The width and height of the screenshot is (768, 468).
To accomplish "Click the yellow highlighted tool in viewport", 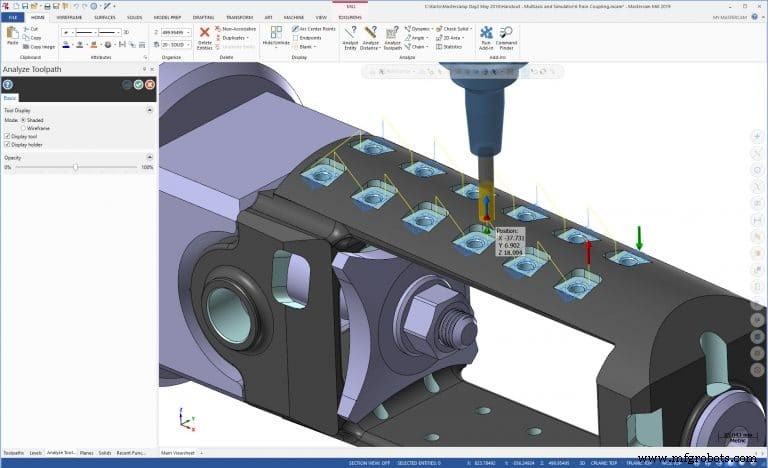I will point(486,201).
